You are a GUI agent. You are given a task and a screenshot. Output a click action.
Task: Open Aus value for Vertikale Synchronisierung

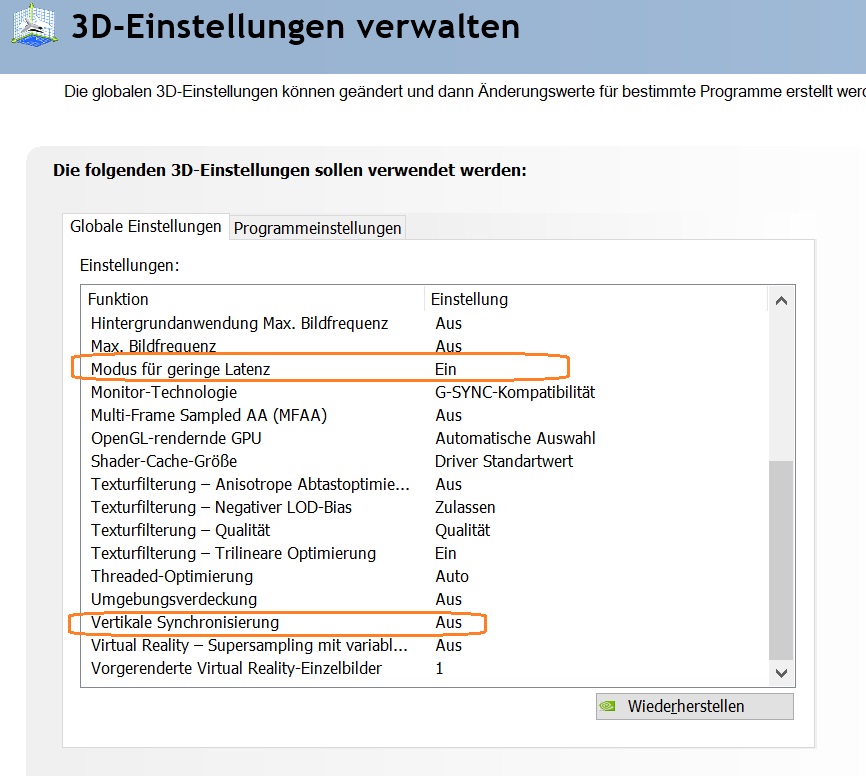[448, 622]
